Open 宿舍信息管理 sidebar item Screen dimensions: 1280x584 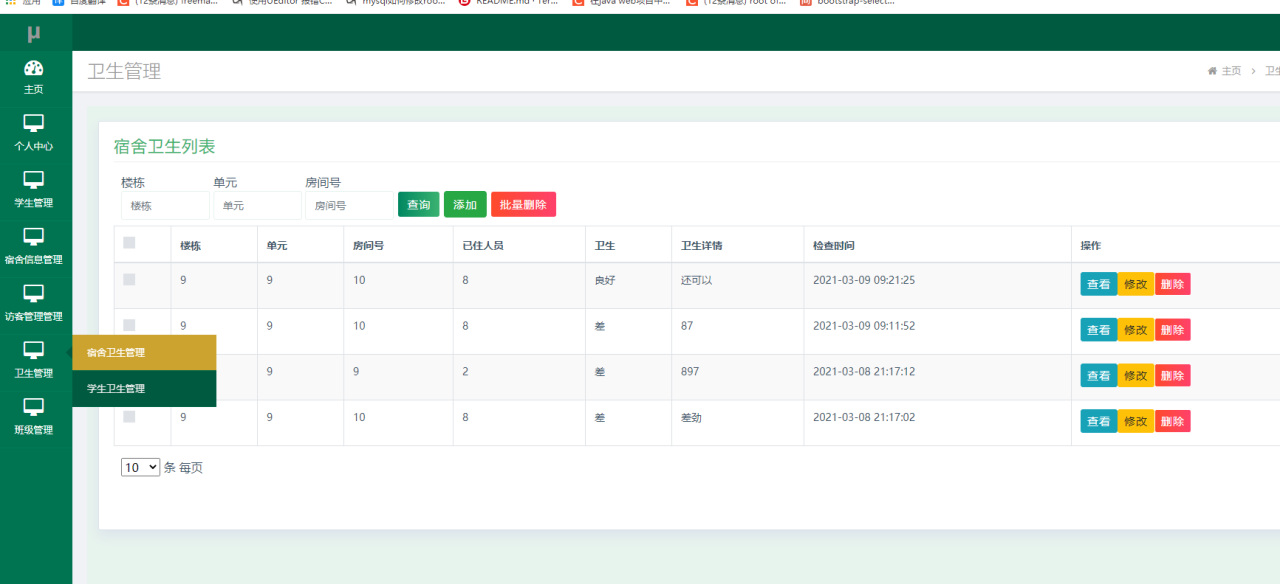point(34,246)
